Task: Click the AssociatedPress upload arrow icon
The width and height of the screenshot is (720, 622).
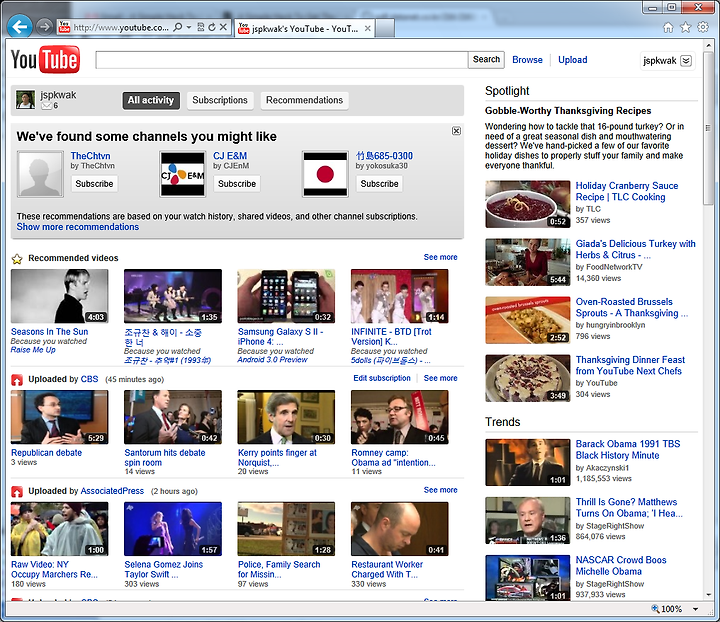Action: pyautogui.click(x=17, y=492)
